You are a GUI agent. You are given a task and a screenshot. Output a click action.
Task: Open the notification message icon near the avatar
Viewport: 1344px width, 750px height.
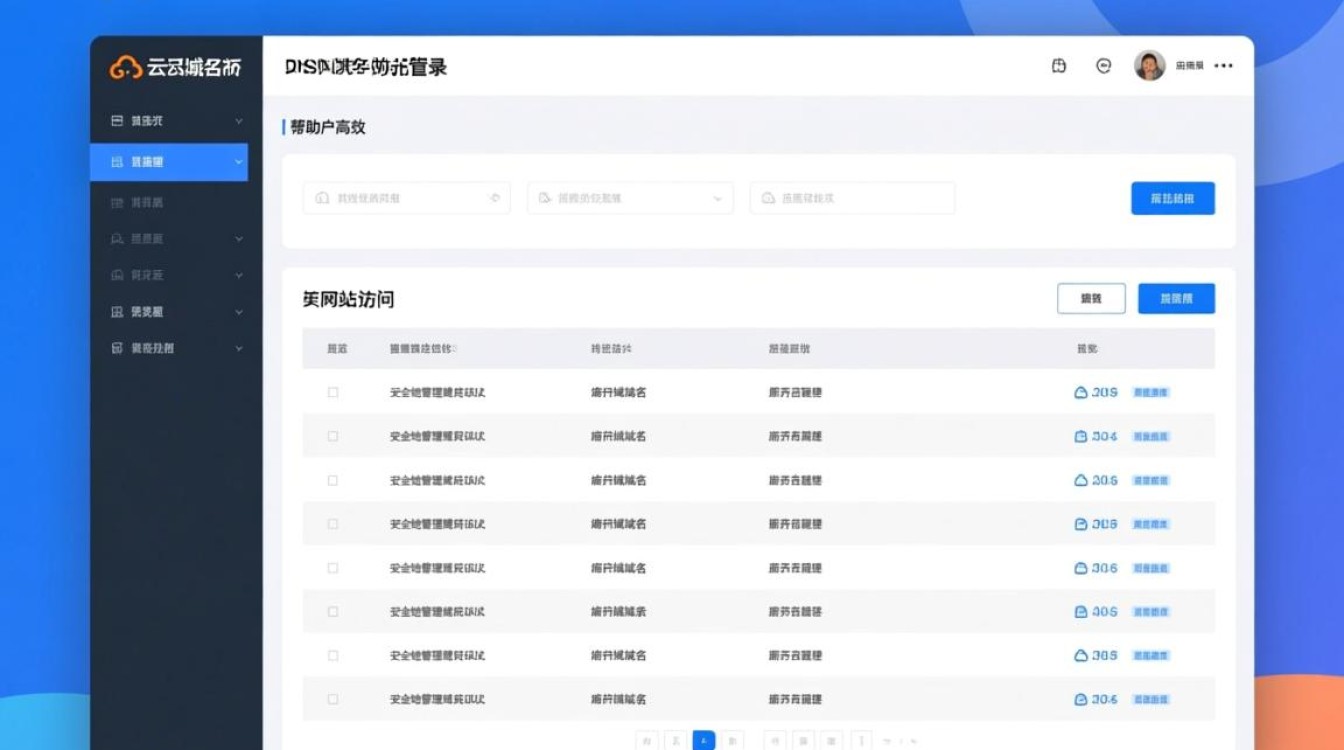(1103, 65)
